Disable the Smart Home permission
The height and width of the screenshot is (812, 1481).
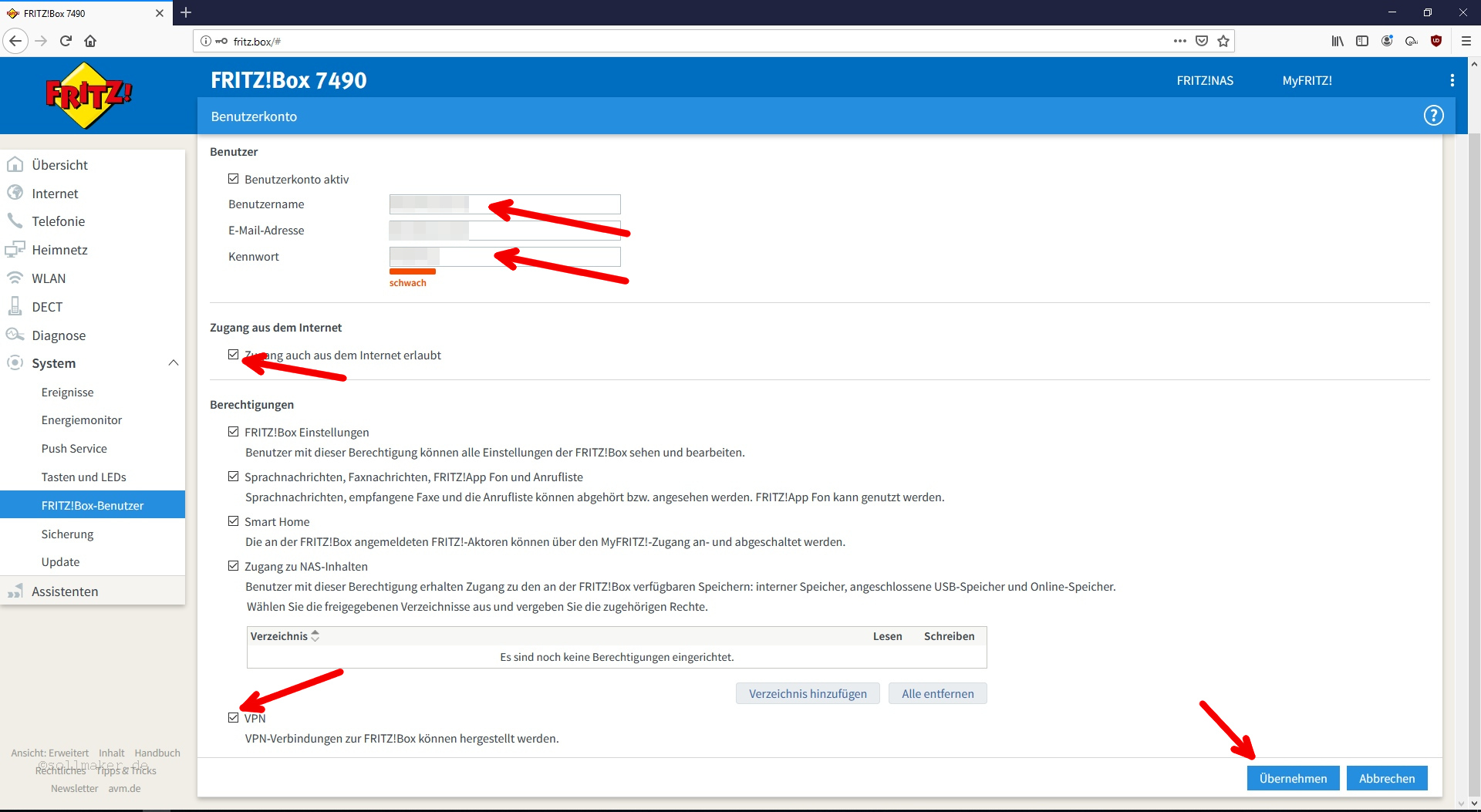(233, 521)
